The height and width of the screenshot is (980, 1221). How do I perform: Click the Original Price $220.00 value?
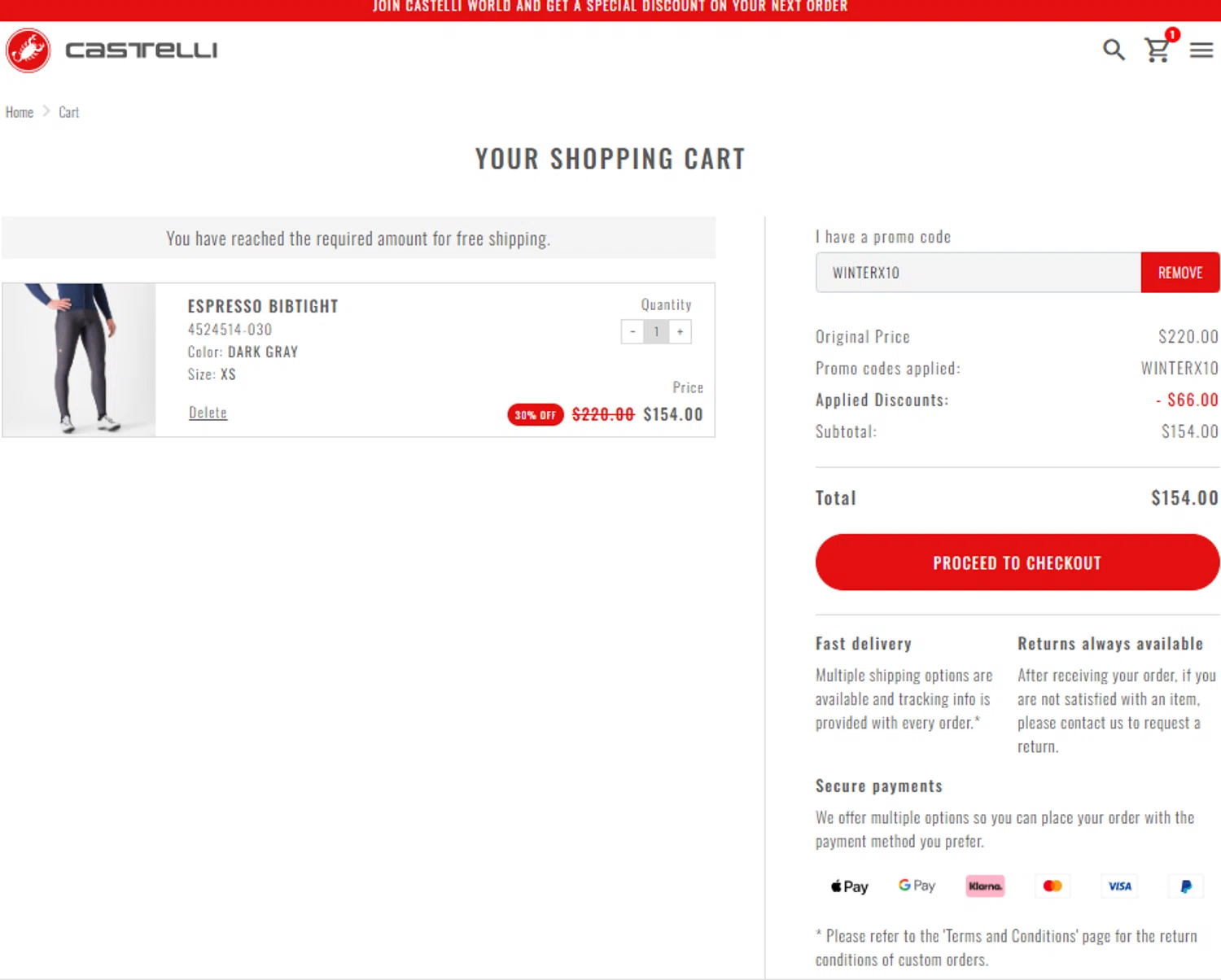click(x=1188, y=337)
